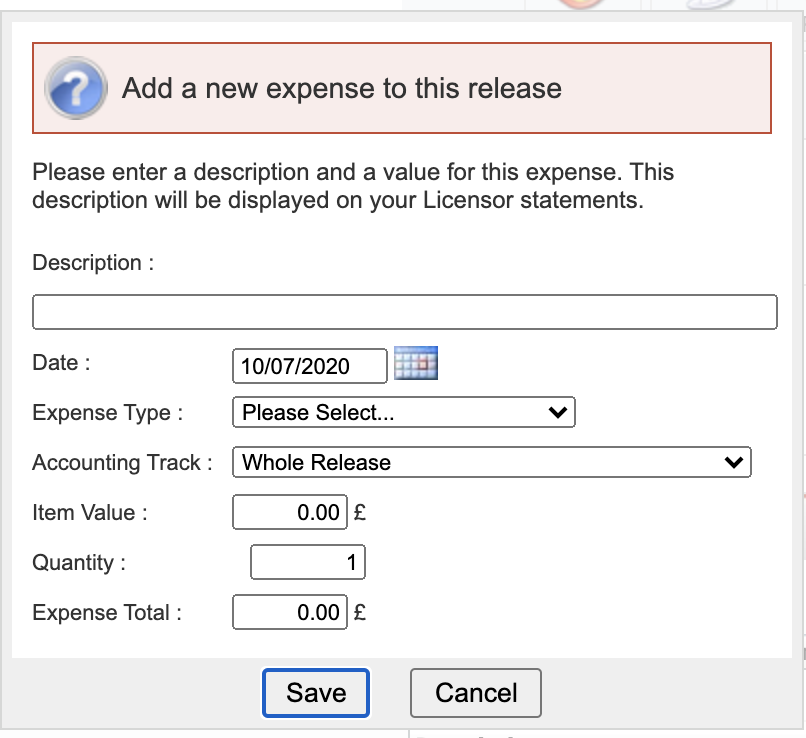Open the calendar date picker icon
Viewport: 806px width, 738px height.
(x=416, y=364)
